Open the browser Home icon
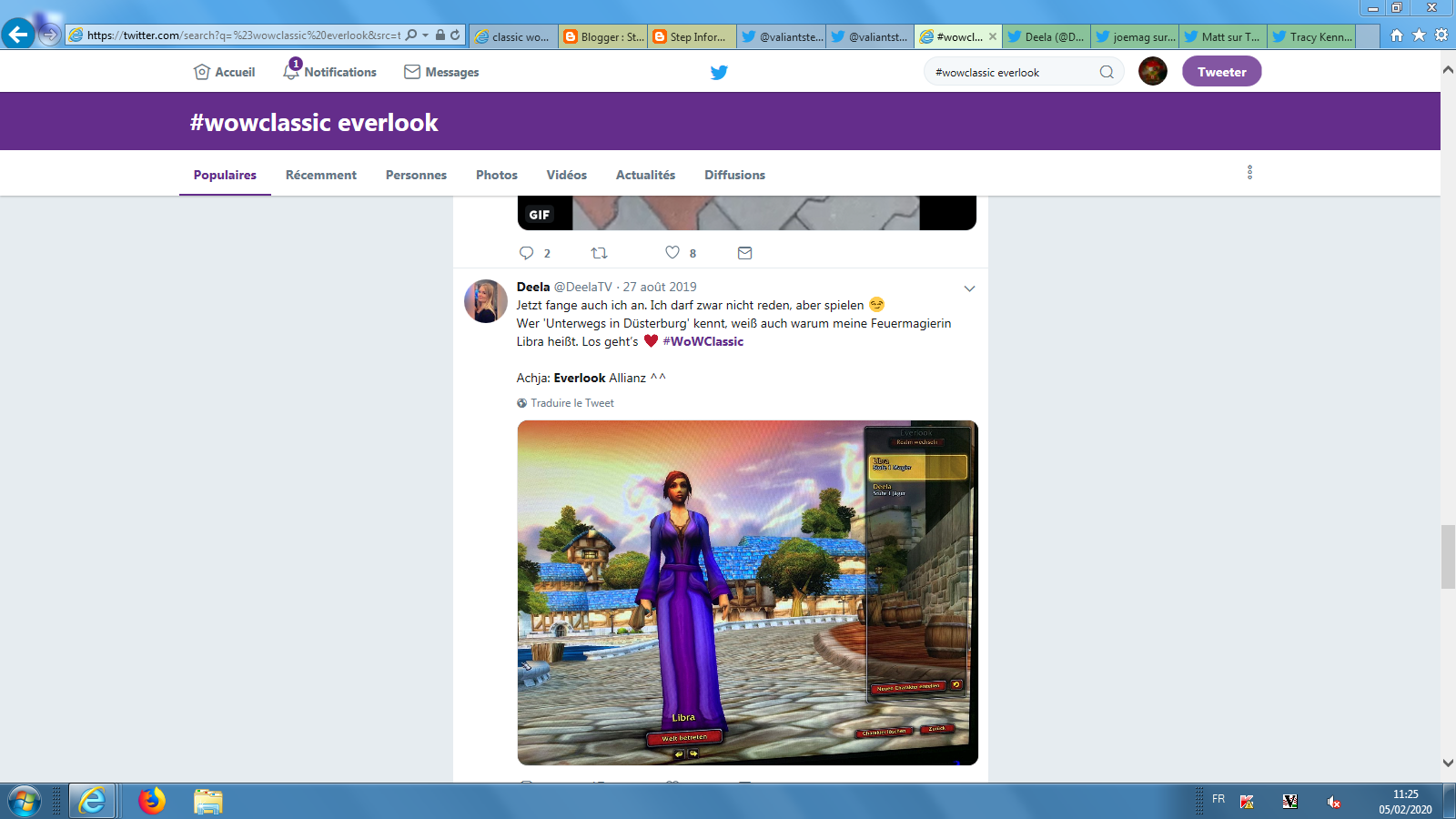Image resolution: width=1456 pixels, height=819 pixels. (x=1397, y=35)
